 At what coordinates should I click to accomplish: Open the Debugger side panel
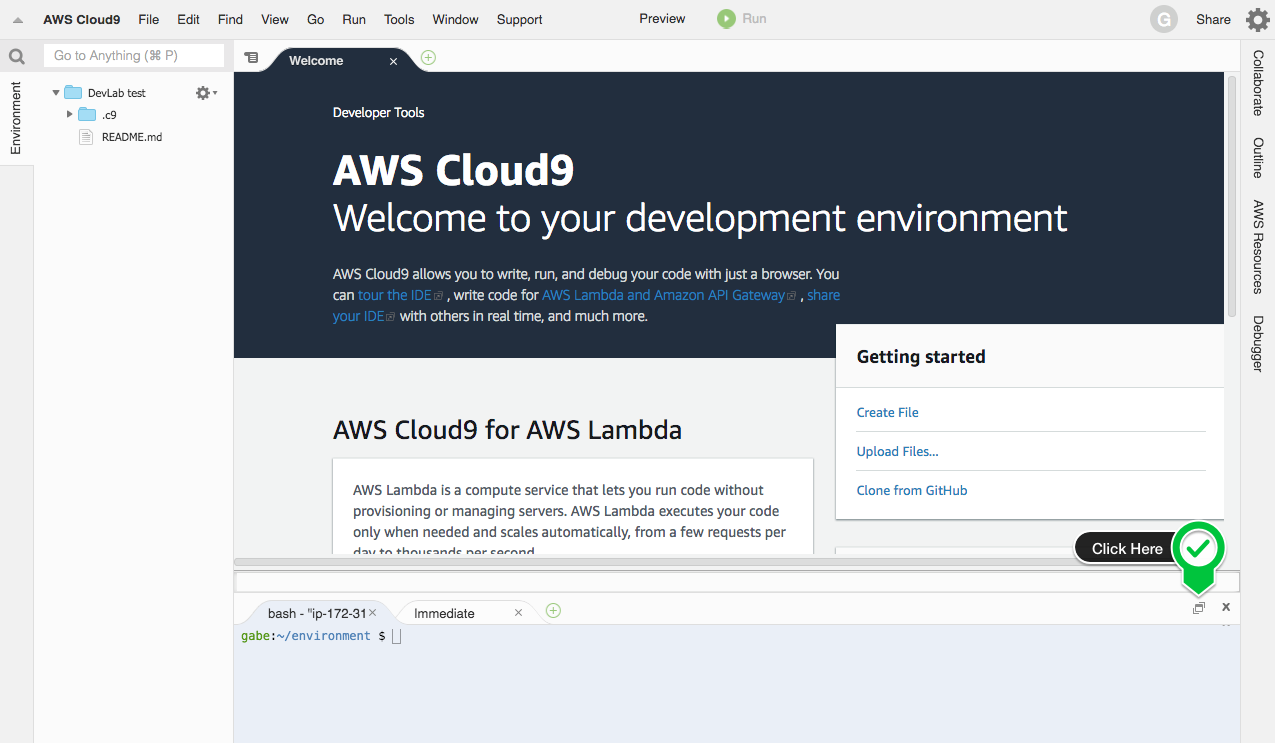[1258, 343]
